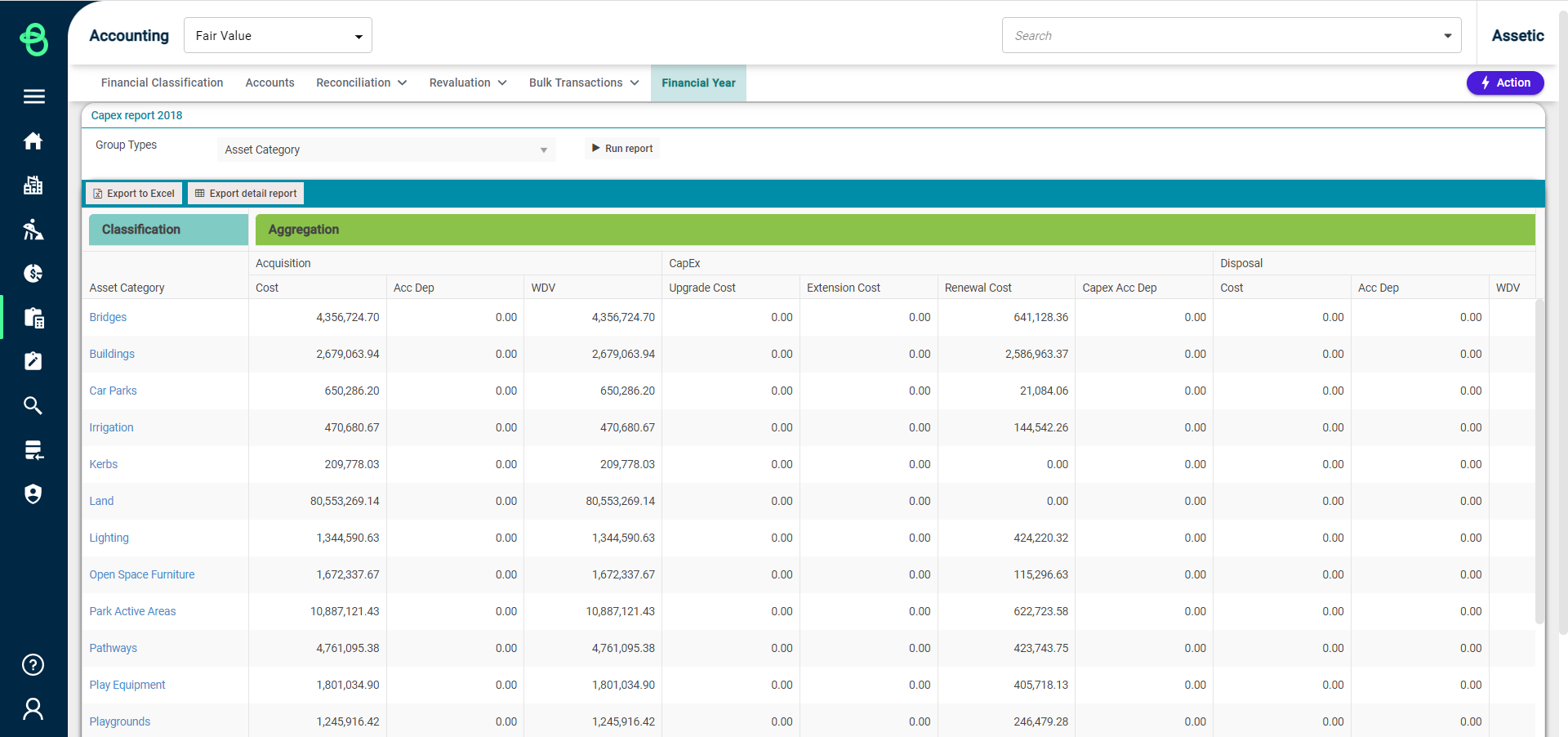Open the Accounts tab

point(269,83)
